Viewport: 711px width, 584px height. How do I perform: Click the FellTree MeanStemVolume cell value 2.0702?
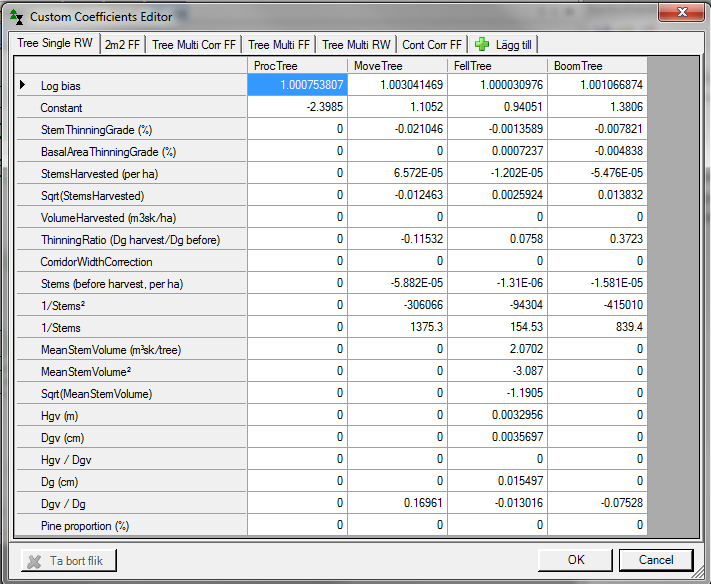tap(497, 350)
